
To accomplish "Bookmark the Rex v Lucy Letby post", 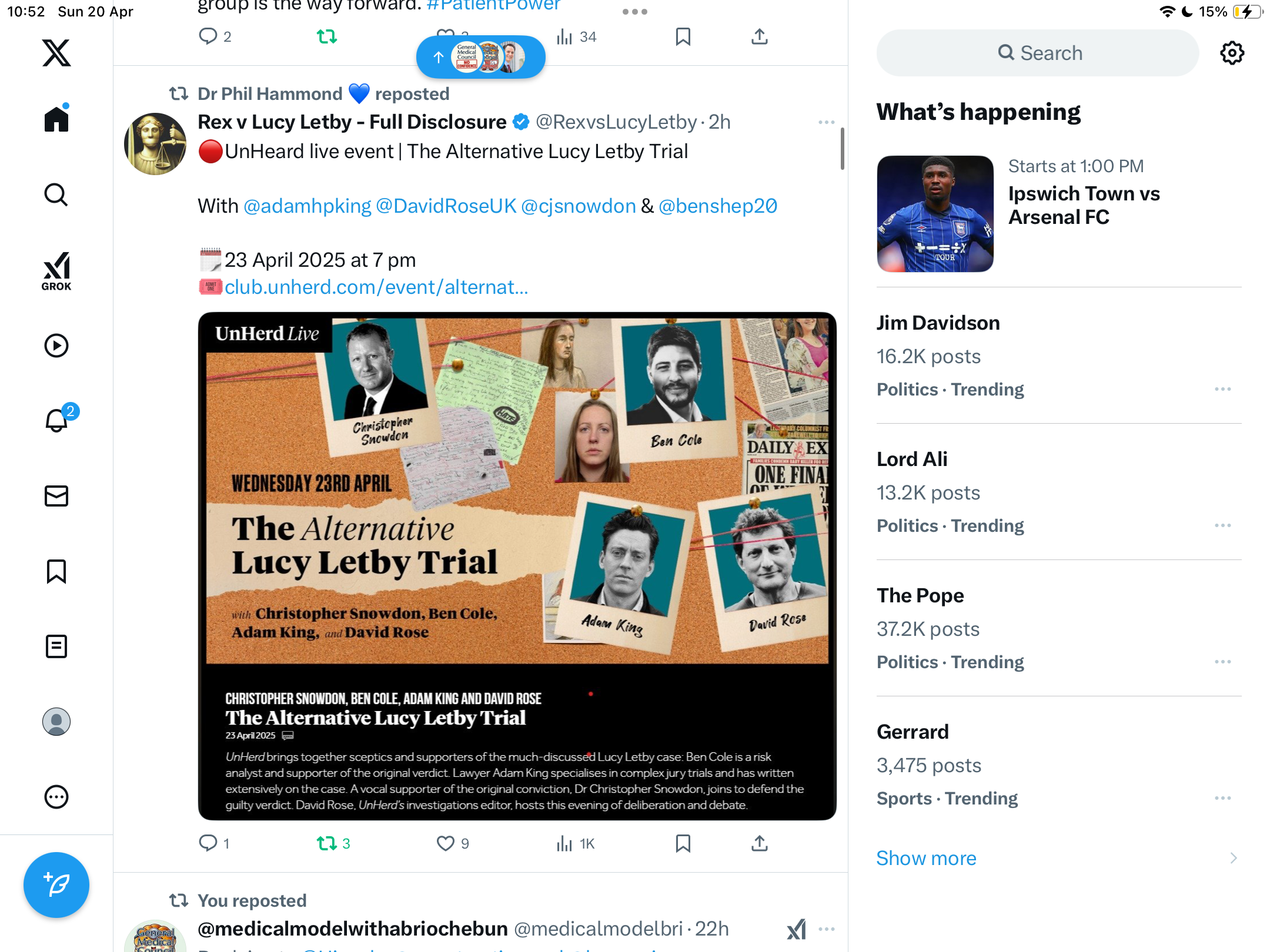I will pyautogui.click(x=683, y=843).
